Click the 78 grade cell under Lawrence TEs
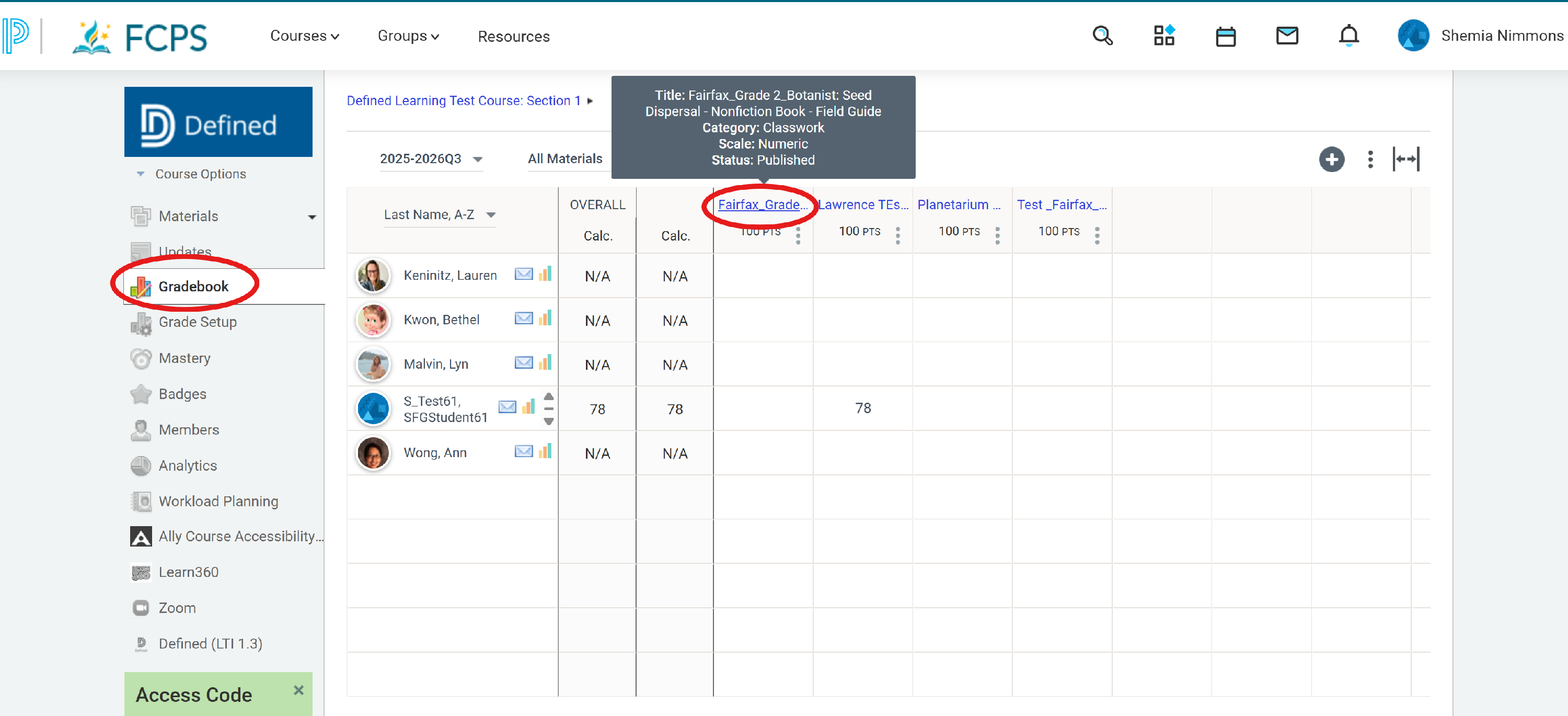 (862, 408)
